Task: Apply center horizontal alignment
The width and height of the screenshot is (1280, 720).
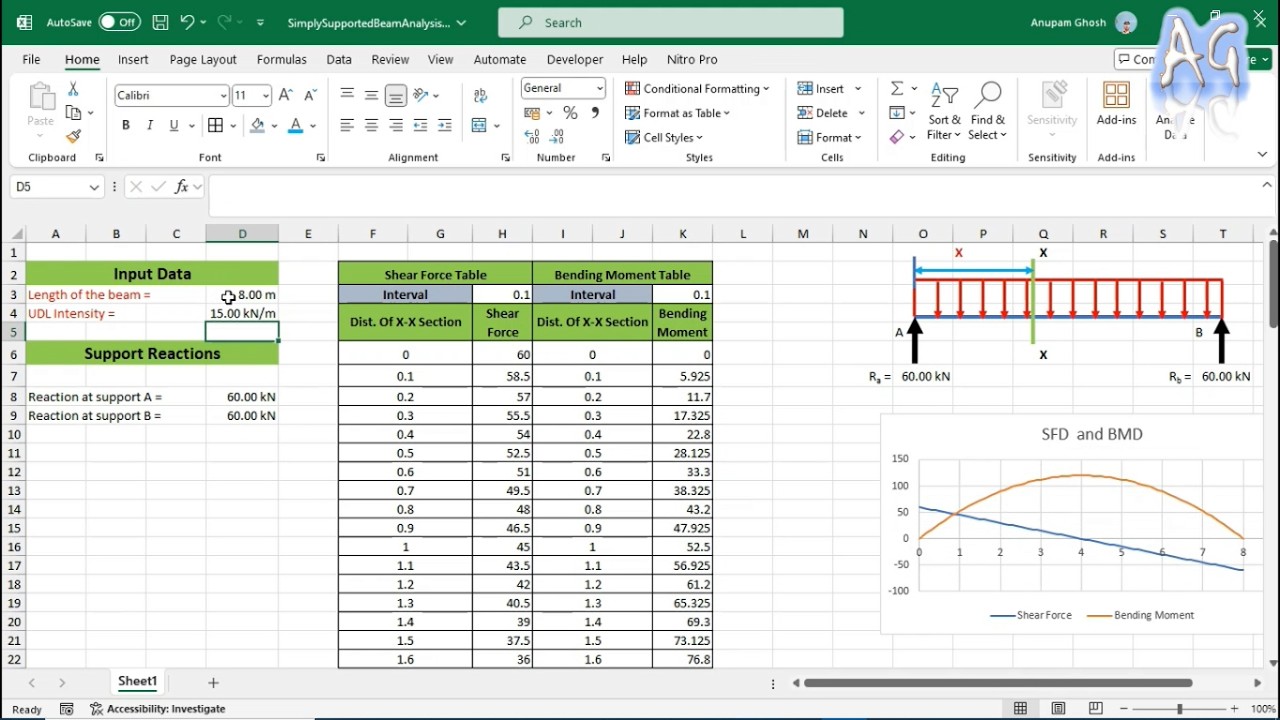Action: [371, 125]
